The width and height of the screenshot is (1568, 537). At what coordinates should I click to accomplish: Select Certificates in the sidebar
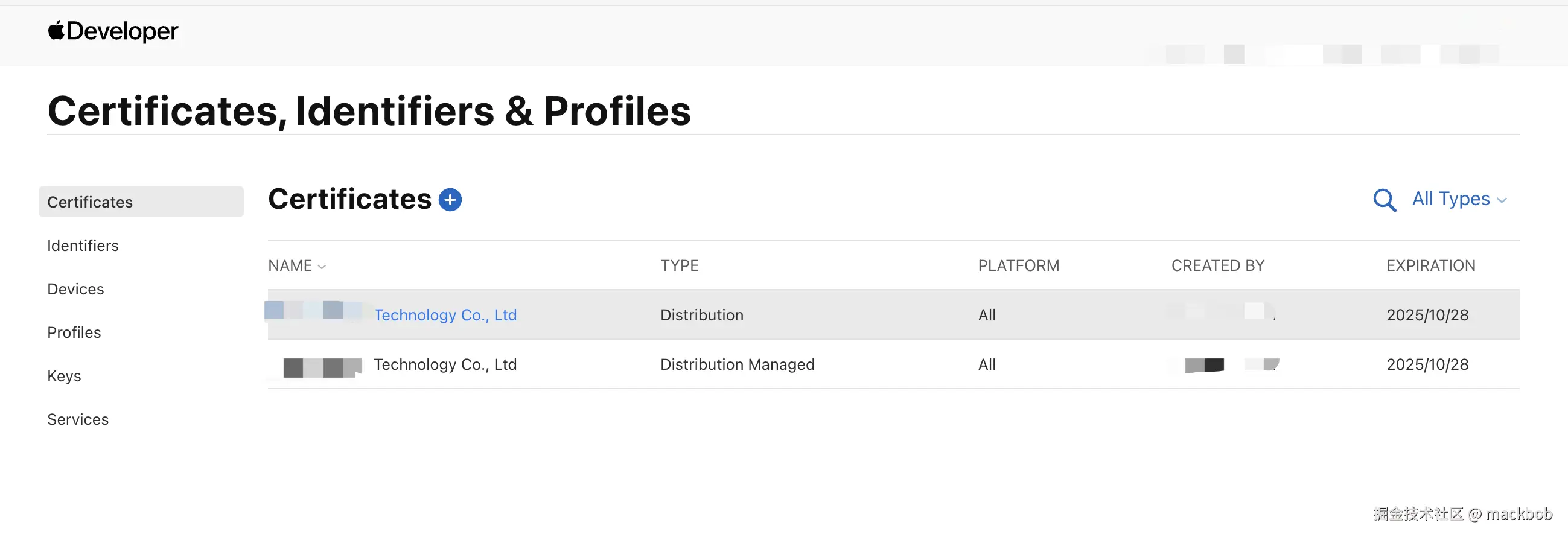[141, 202]
